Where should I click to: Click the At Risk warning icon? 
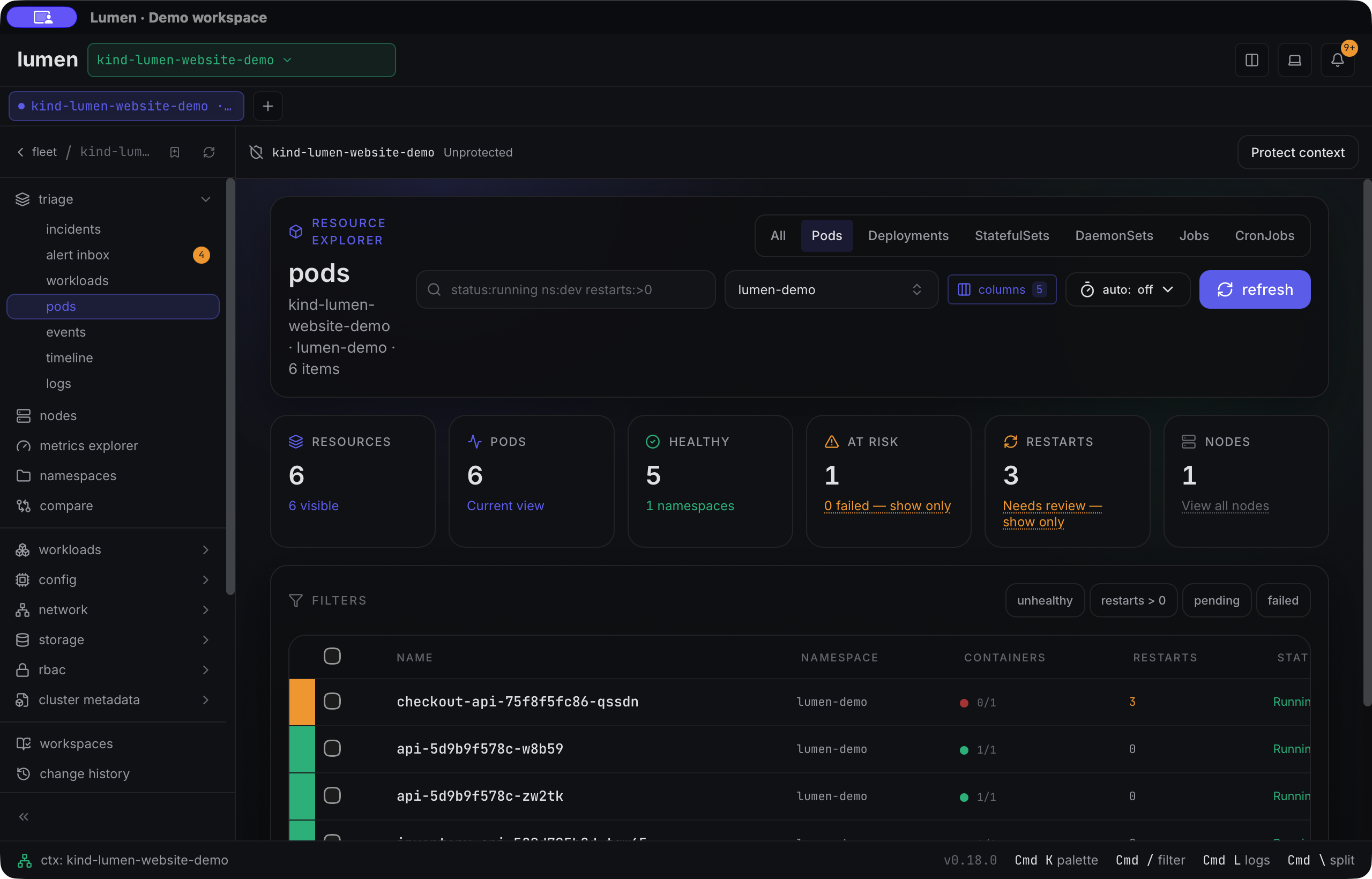pos(832,442)
